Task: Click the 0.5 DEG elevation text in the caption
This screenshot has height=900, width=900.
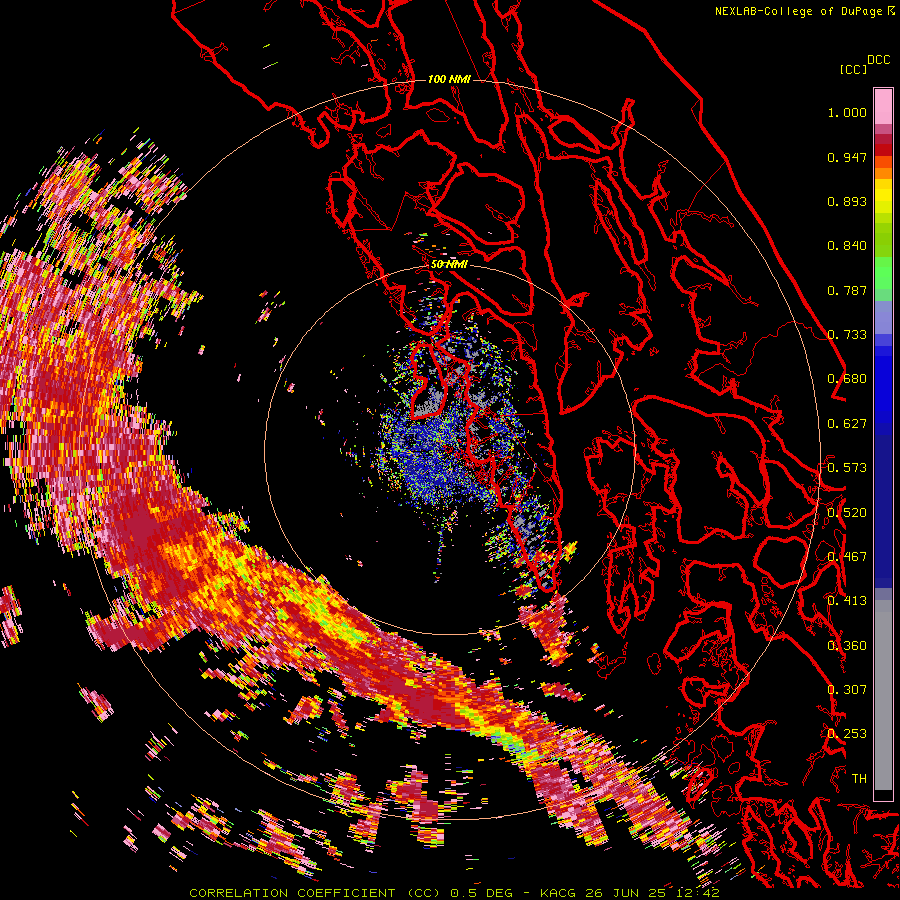Action: point(482,893)
